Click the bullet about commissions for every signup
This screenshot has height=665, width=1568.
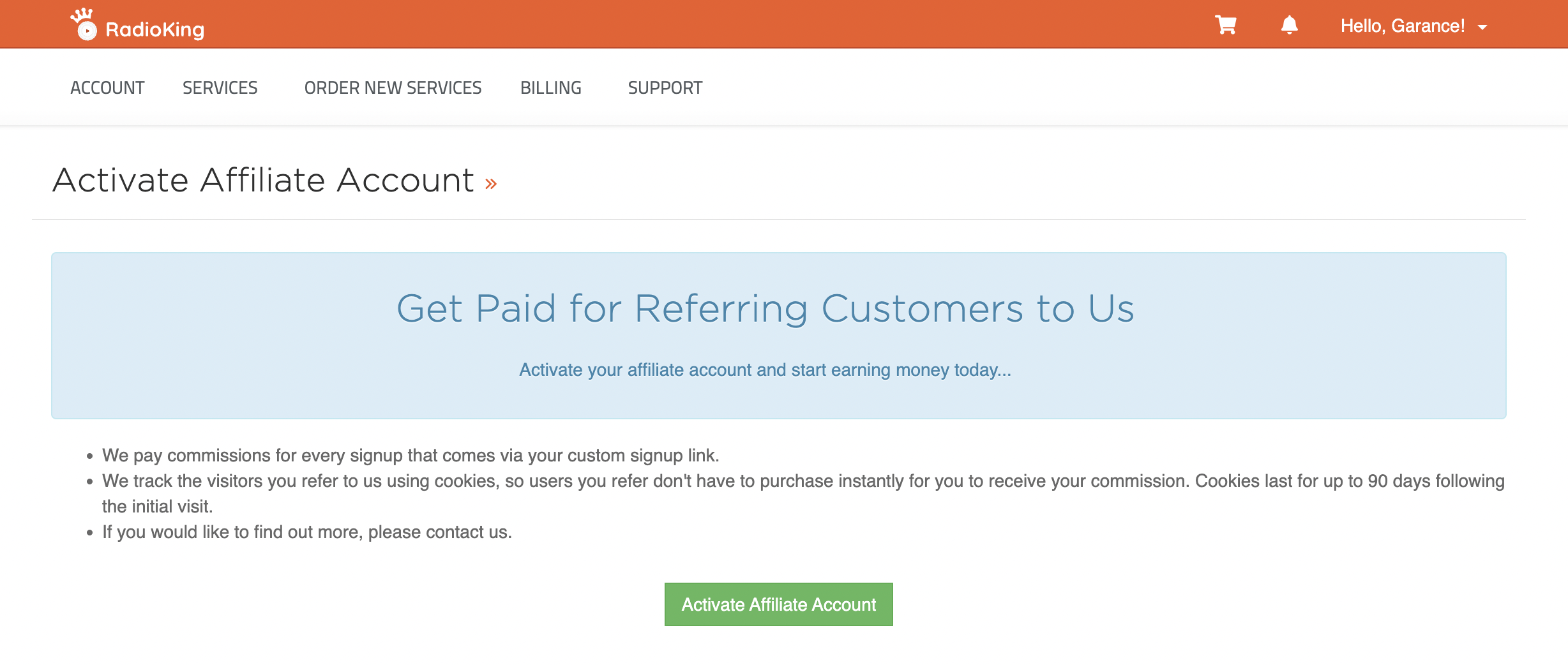411,455
